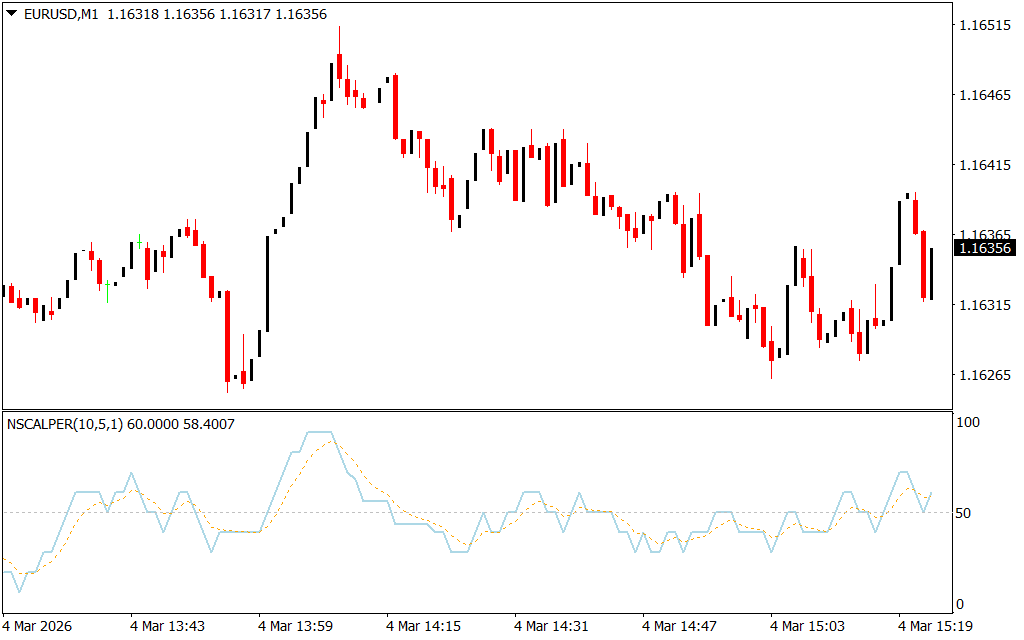Select the 4 Mar 14:15 time marker

(423, 626)
